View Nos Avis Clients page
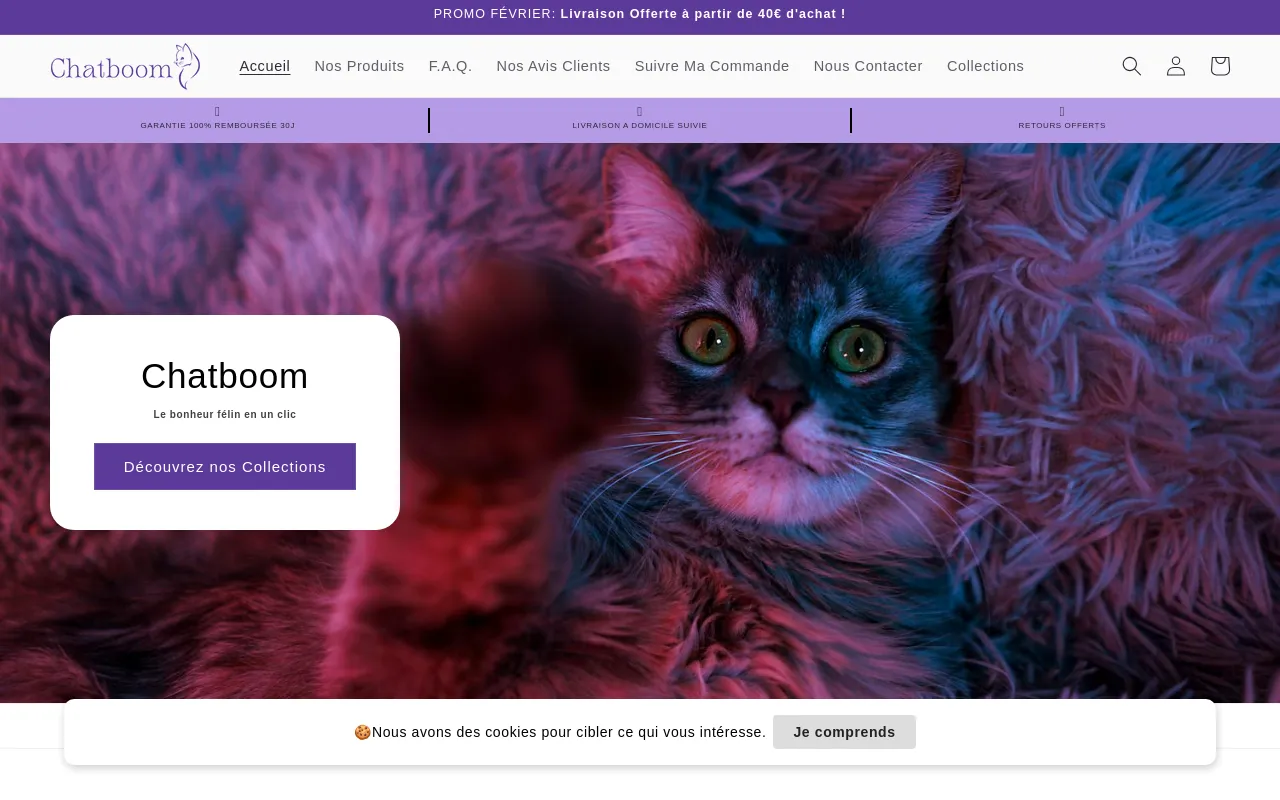This screenshot has height=800, width=1280. 553,66
